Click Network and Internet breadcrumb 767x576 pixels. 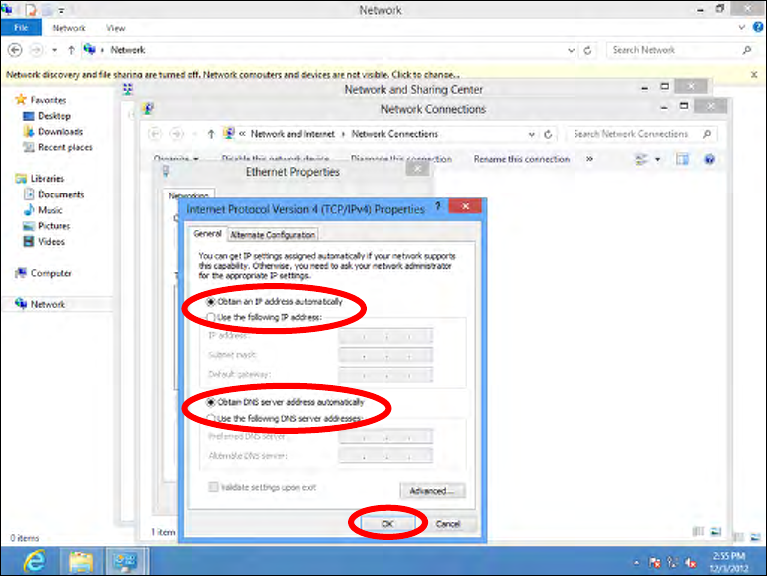point(293,134)
